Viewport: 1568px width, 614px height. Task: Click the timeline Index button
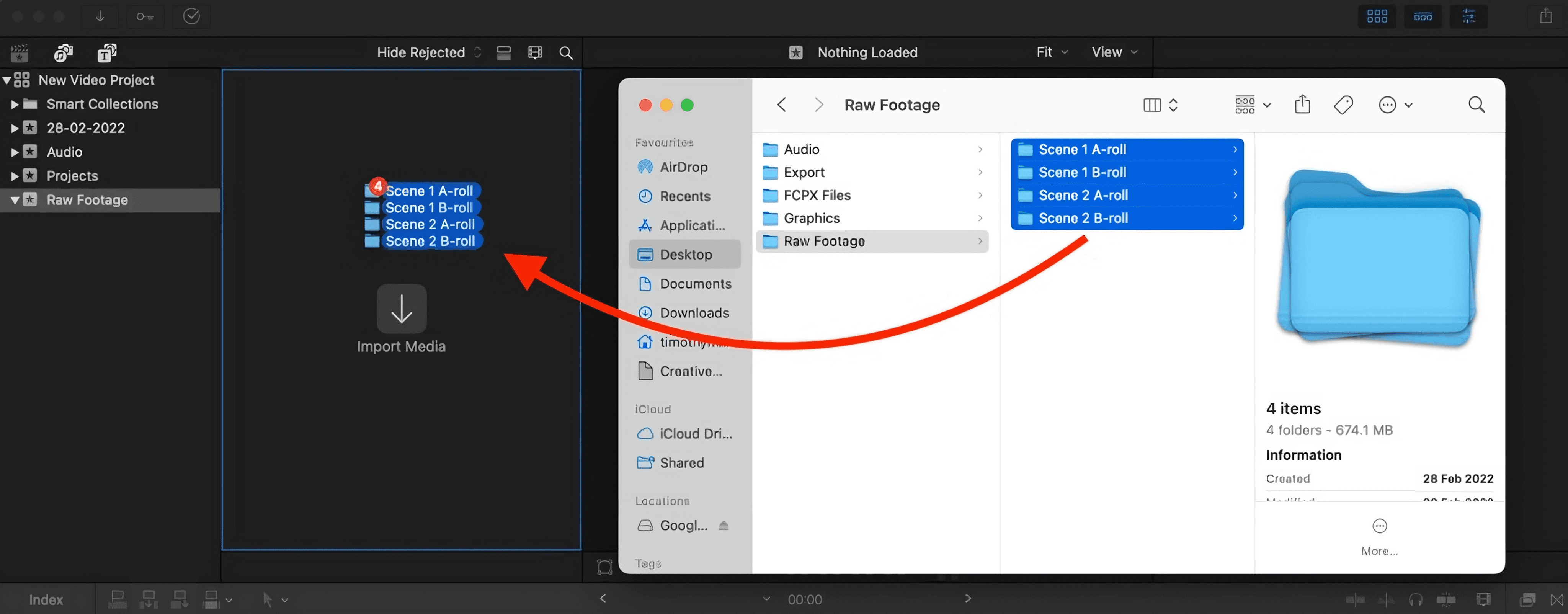pos(46,599)
